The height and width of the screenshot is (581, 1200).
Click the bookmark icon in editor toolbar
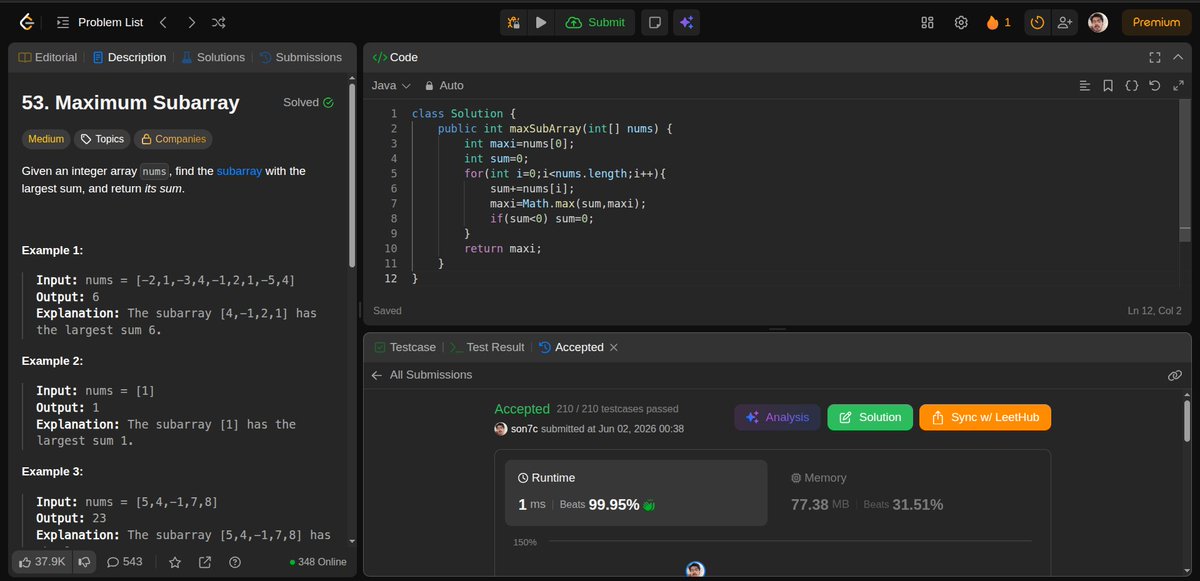pyautogui.click(x=1108, y=86)
